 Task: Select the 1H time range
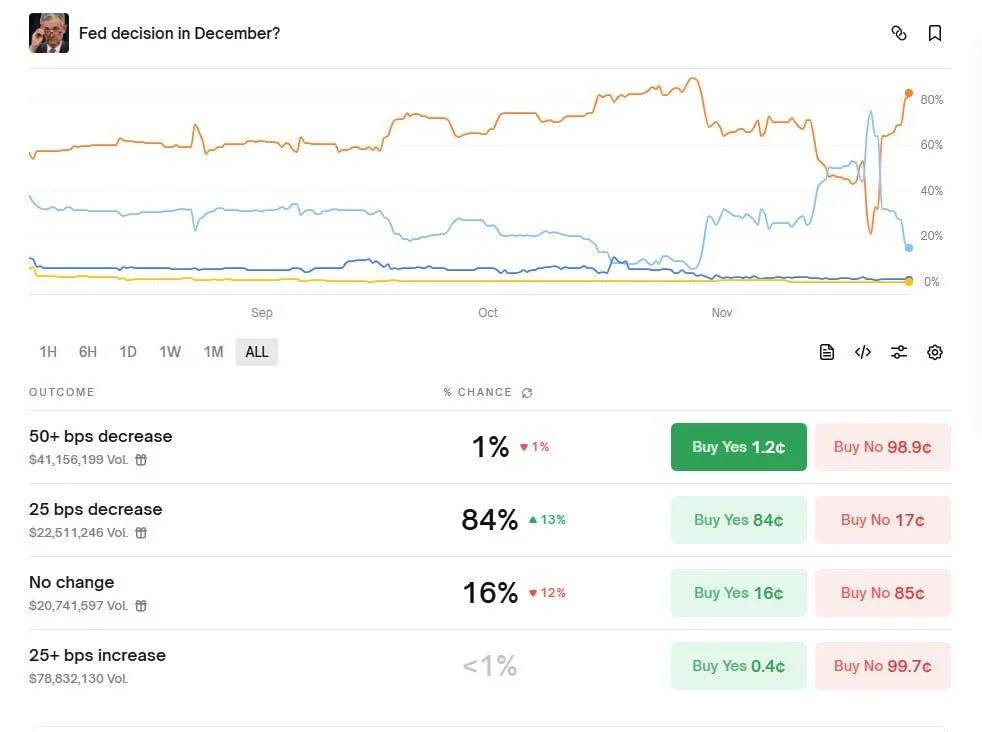[48, 352]
